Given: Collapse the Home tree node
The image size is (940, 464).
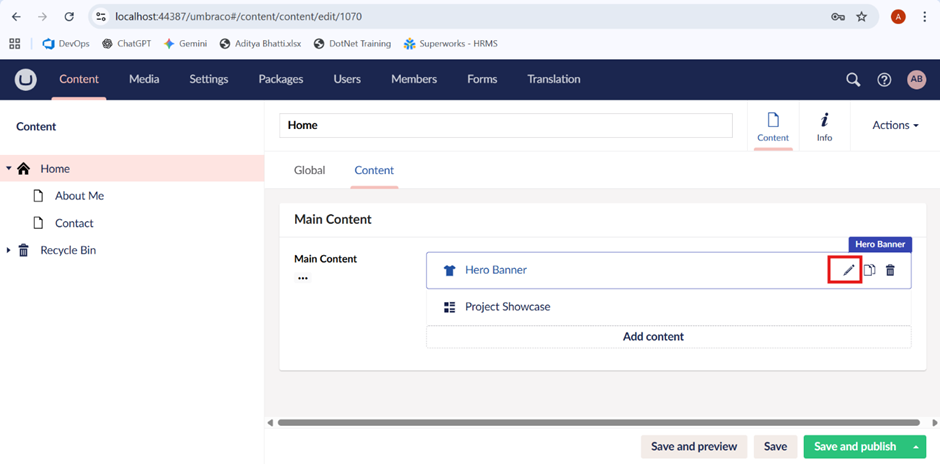Looking at the screenshot, I should point(9,169).
